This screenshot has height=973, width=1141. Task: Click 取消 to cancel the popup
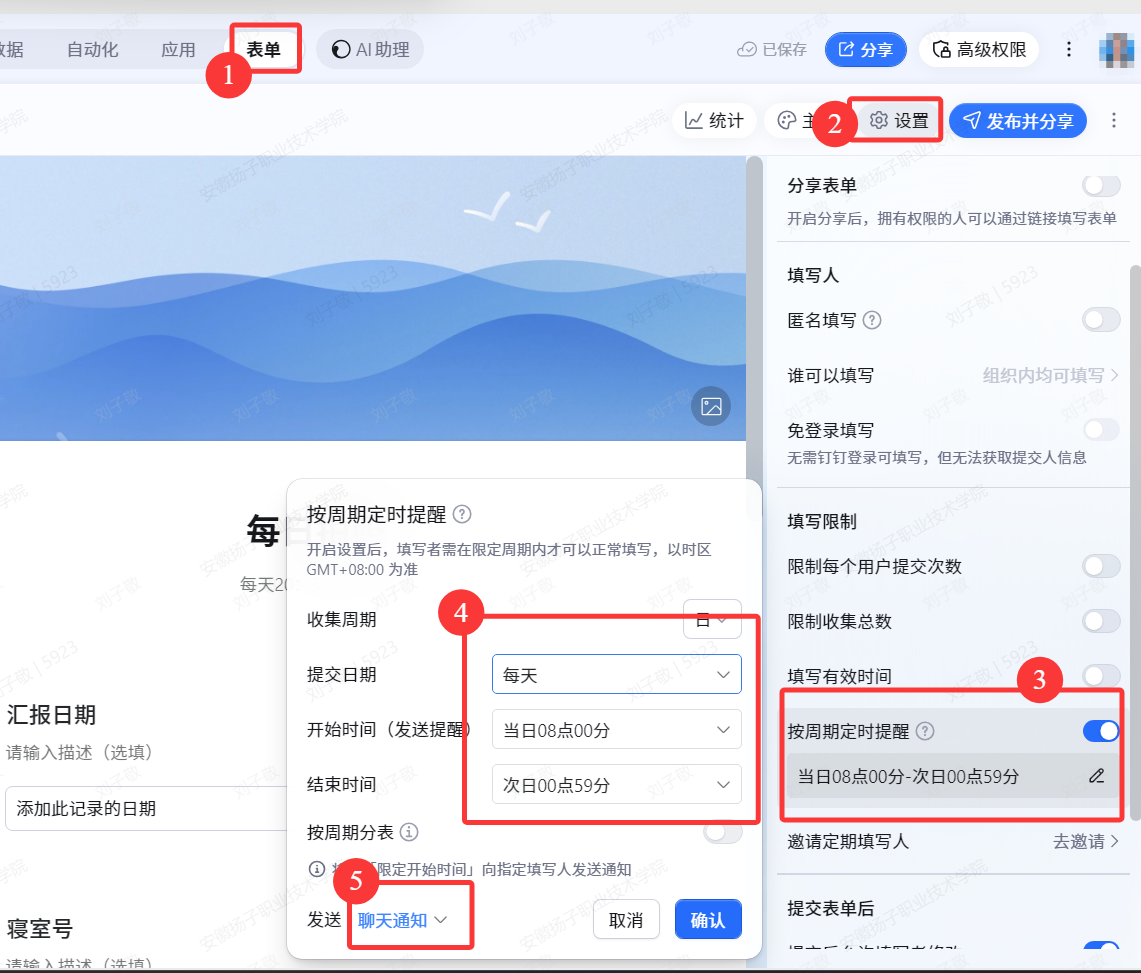[626, 920]
